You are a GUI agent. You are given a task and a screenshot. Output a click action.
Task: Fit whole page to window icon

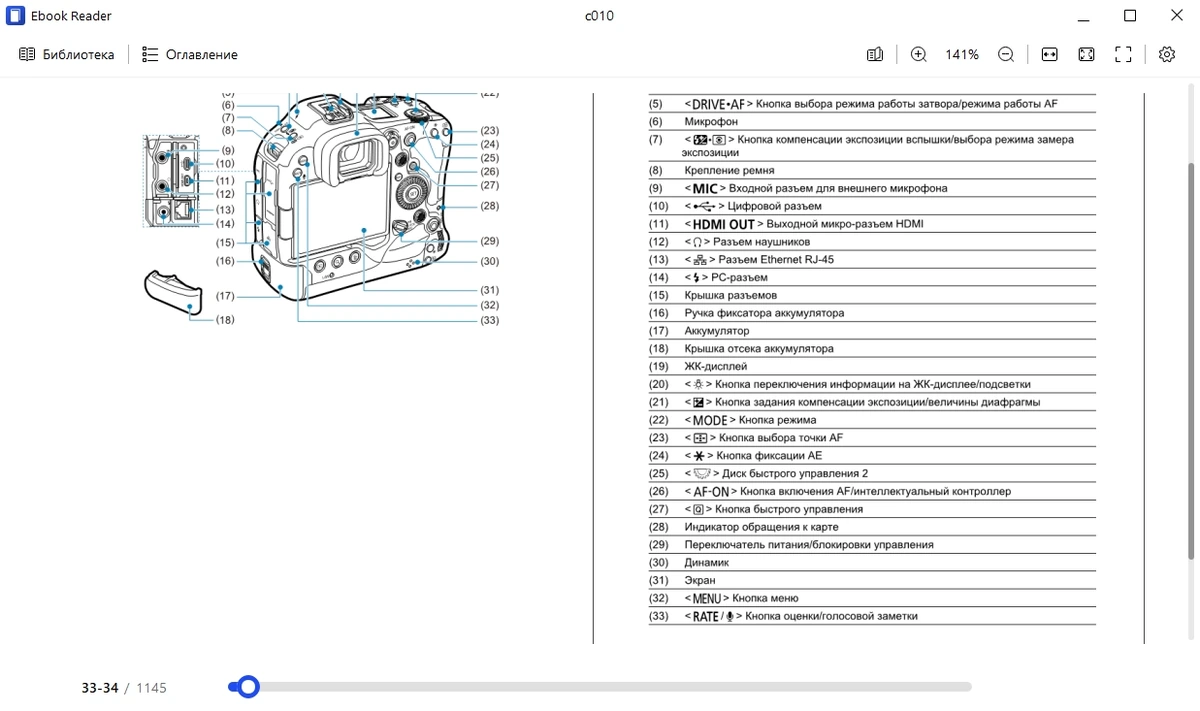pos(1086,55)
